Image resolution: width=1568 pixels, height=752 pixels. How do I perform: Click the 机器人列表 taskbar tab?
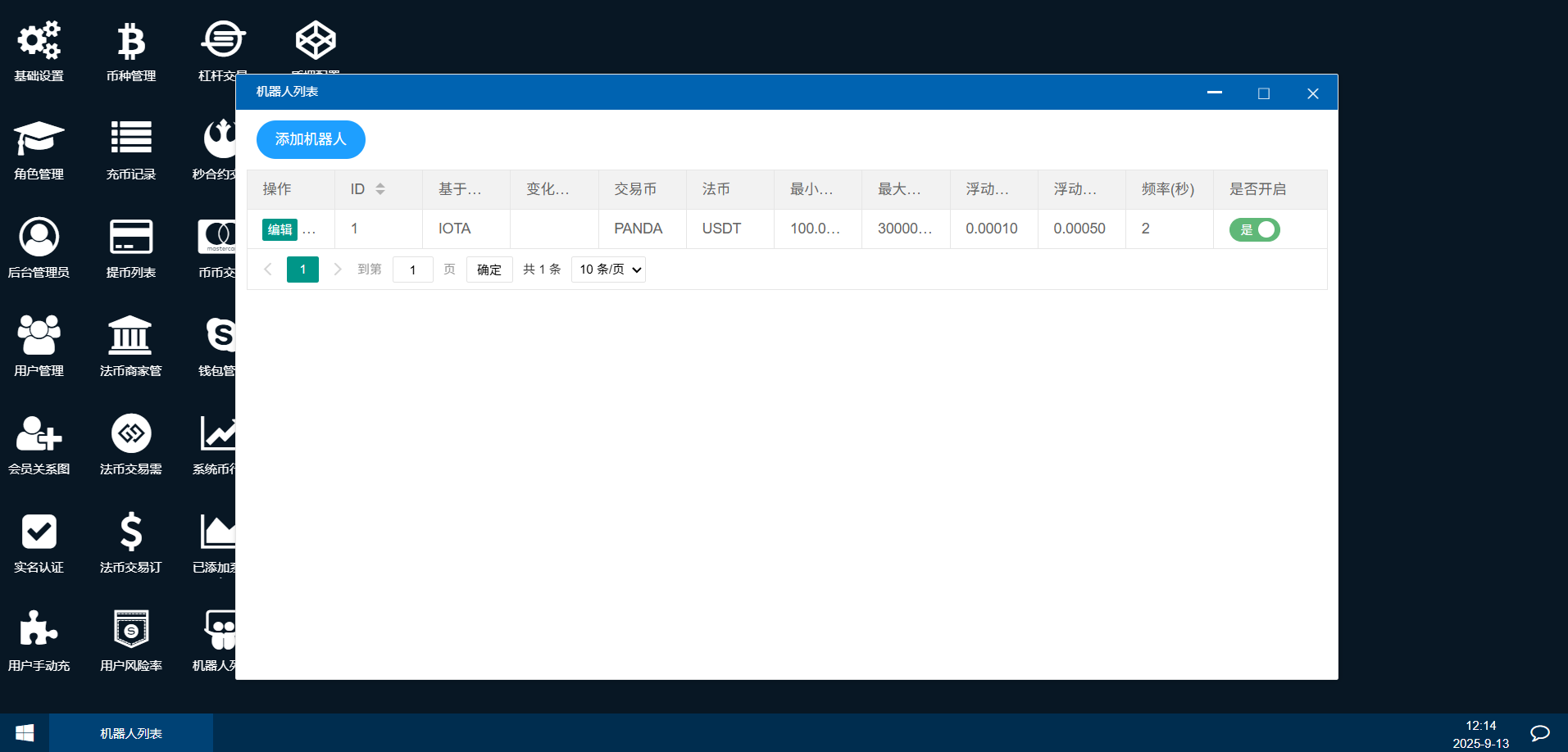pos(131,733)
